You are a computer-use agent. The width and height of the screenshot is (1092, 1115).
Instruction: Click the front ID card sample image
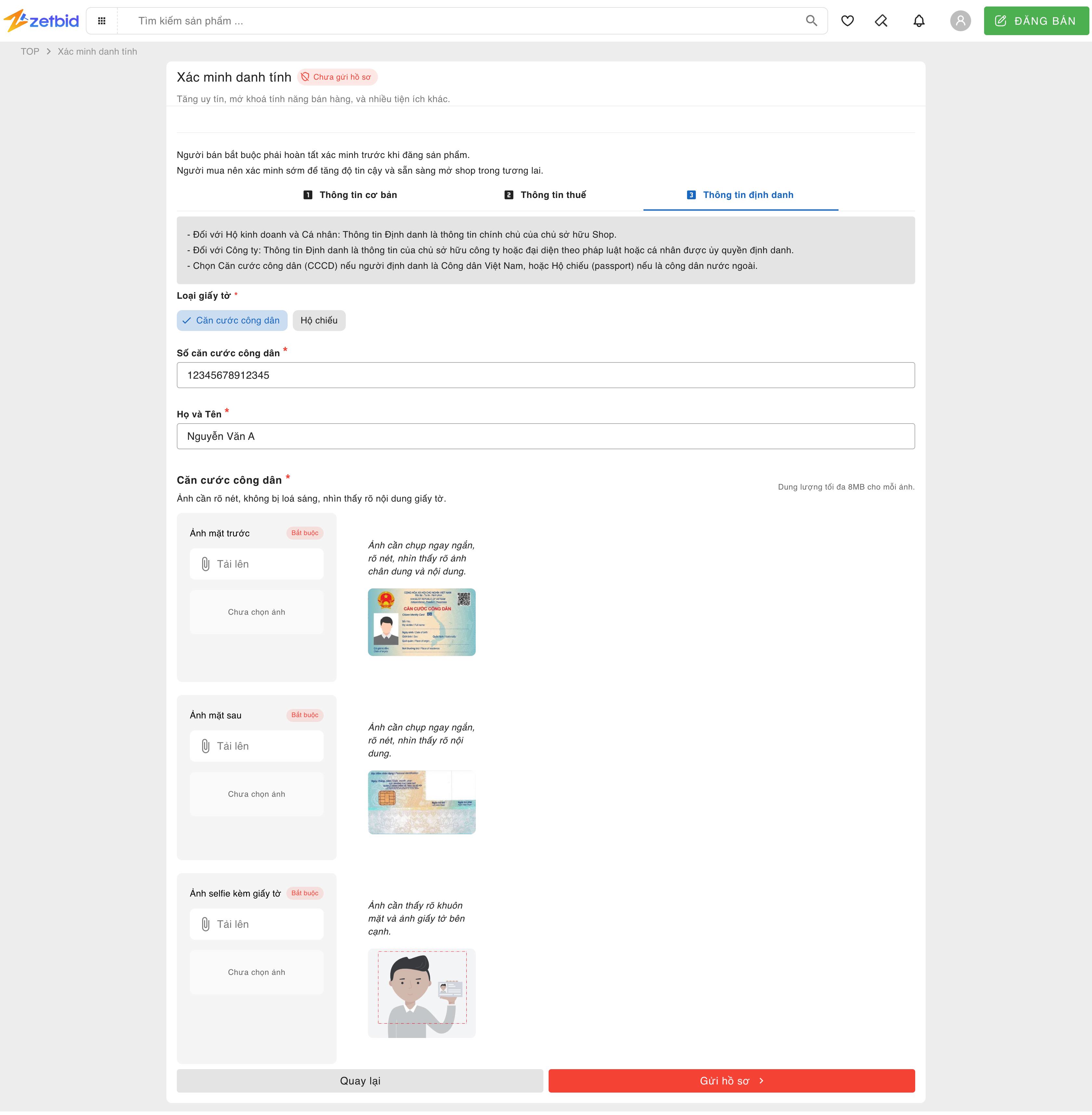[422, 622]
